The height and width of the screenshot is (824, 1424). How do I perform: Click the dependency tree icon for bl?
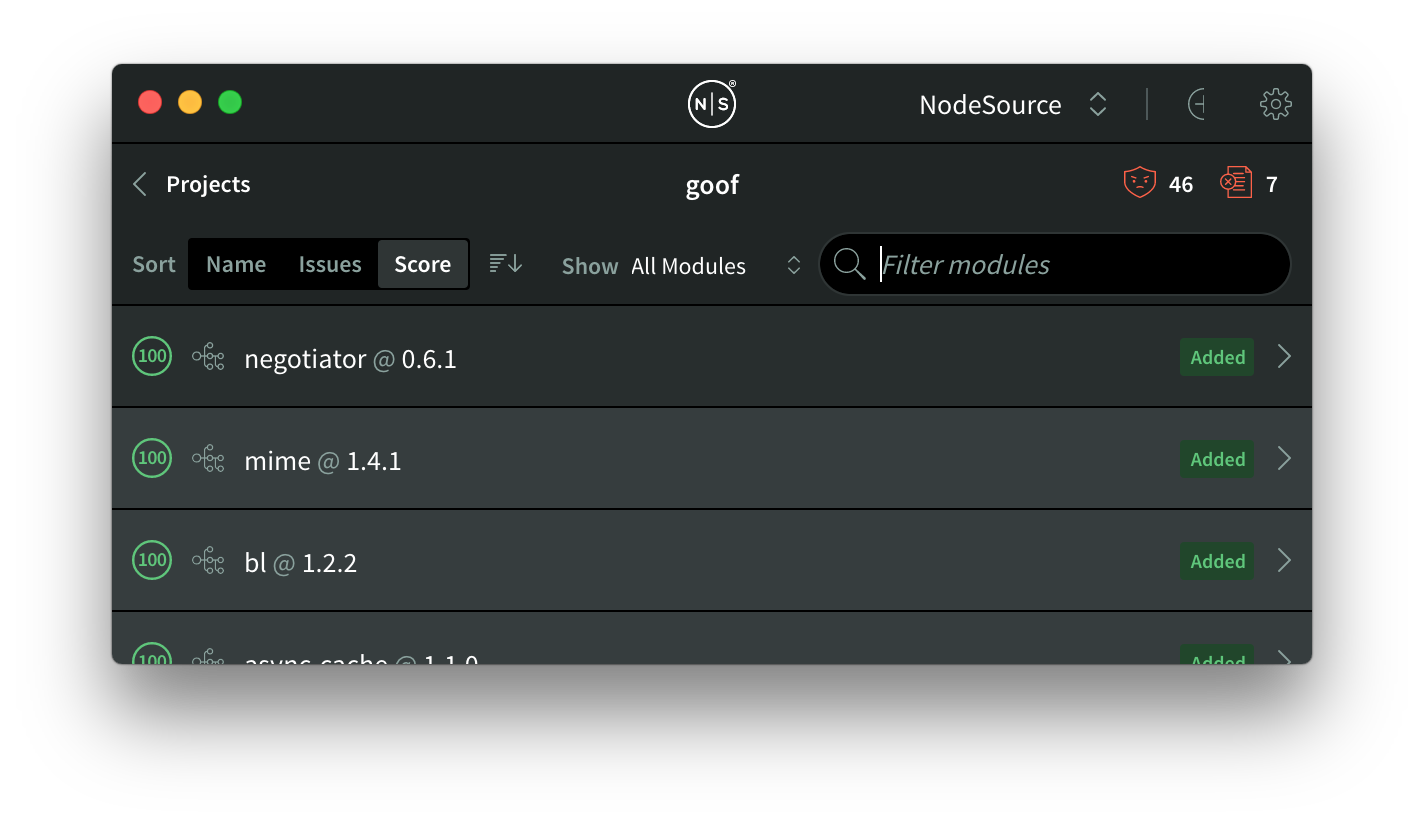pos(208,561)
